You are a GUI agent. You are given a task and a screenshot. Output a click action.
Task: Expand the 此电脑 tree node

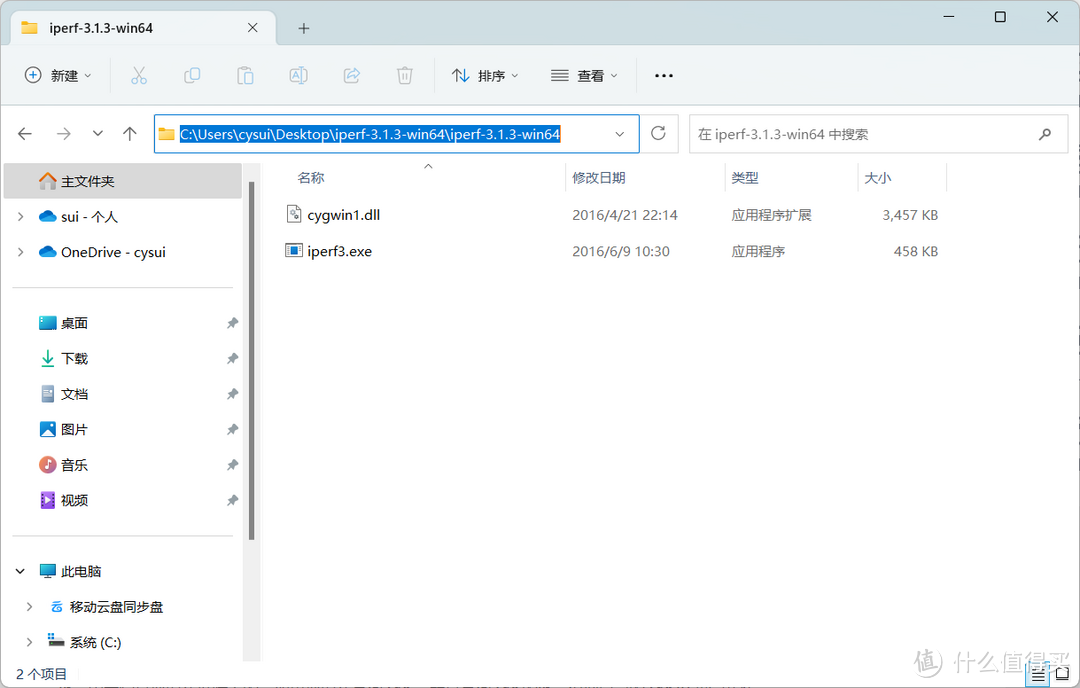click(x=20, y=571)
